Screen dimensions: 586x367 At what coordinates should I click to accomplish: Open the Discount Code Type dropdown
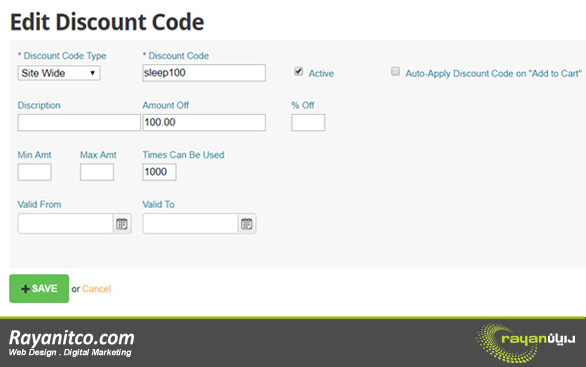pyautogui.click(x=59, y=73)
